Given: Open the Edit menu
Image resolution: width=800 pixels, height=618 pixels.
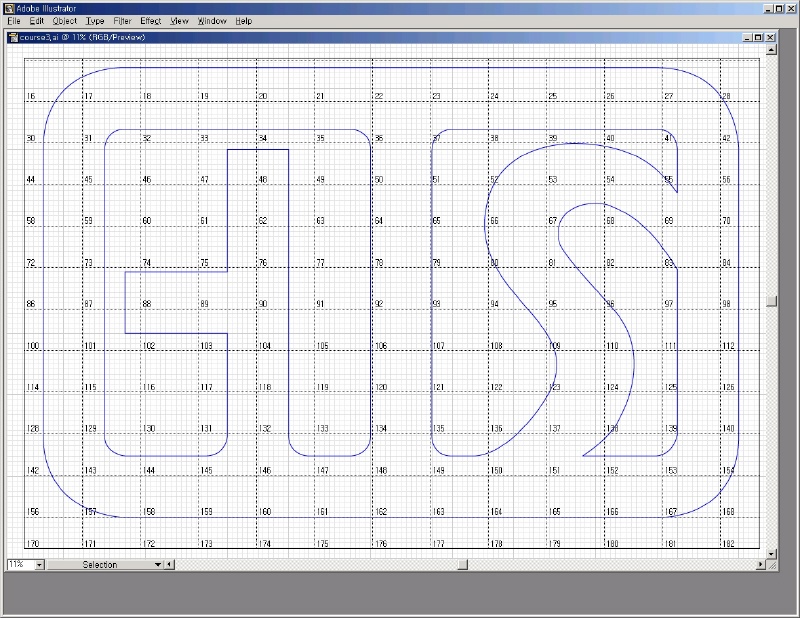Looking at the screenshot, I should coord(36,21).
